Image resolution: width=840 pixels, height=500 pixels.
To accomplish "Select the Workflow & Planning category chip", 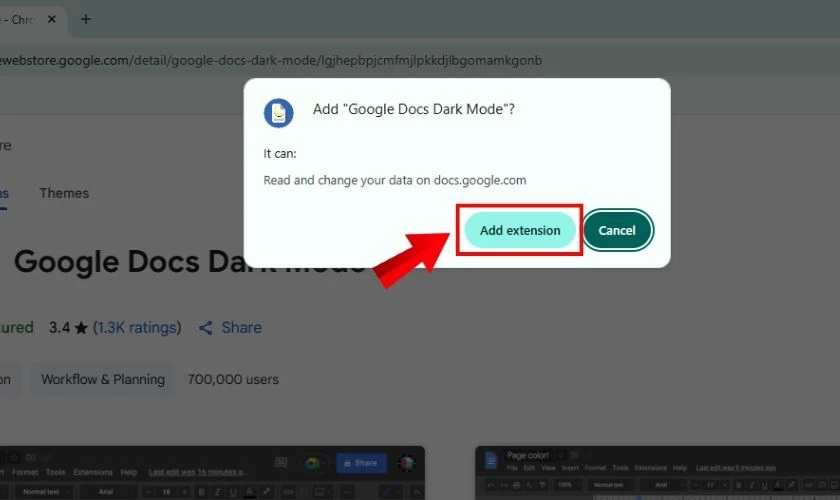I will 103,379.
